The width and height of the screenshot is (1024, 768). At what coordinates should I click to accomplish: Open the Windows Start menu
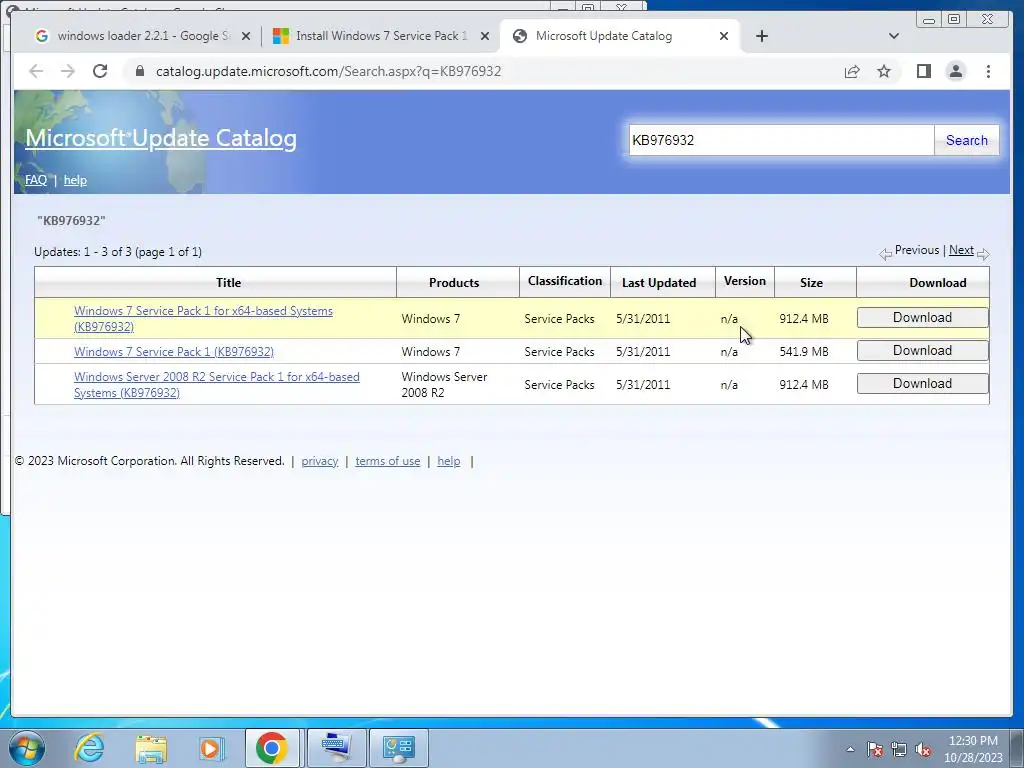[x=27, y=748]
